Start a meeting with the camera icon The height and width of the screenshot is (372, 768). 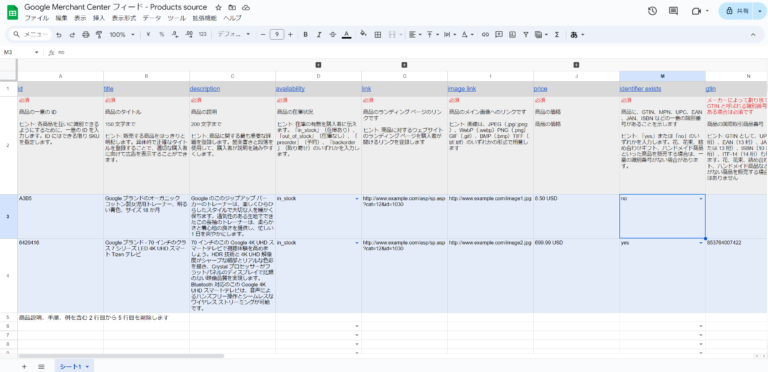(x=696, y=11)
